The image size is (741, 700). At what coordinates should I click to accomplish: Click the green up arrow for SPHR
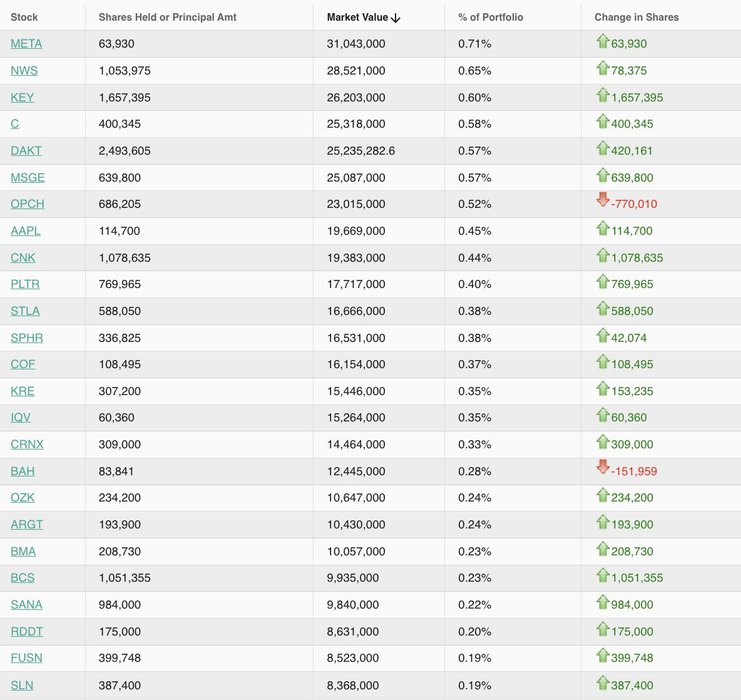click(603, 336)
